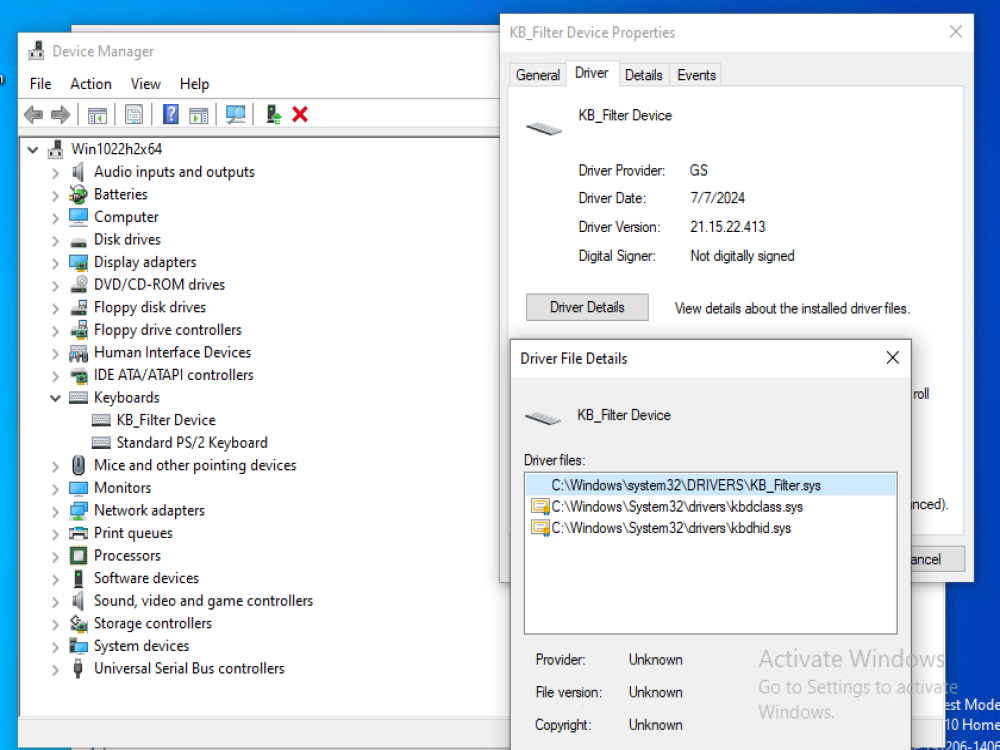The image size is (1000, 750).
Task: Expand the Floppy drive controllers node
Action: pos(55,330)
